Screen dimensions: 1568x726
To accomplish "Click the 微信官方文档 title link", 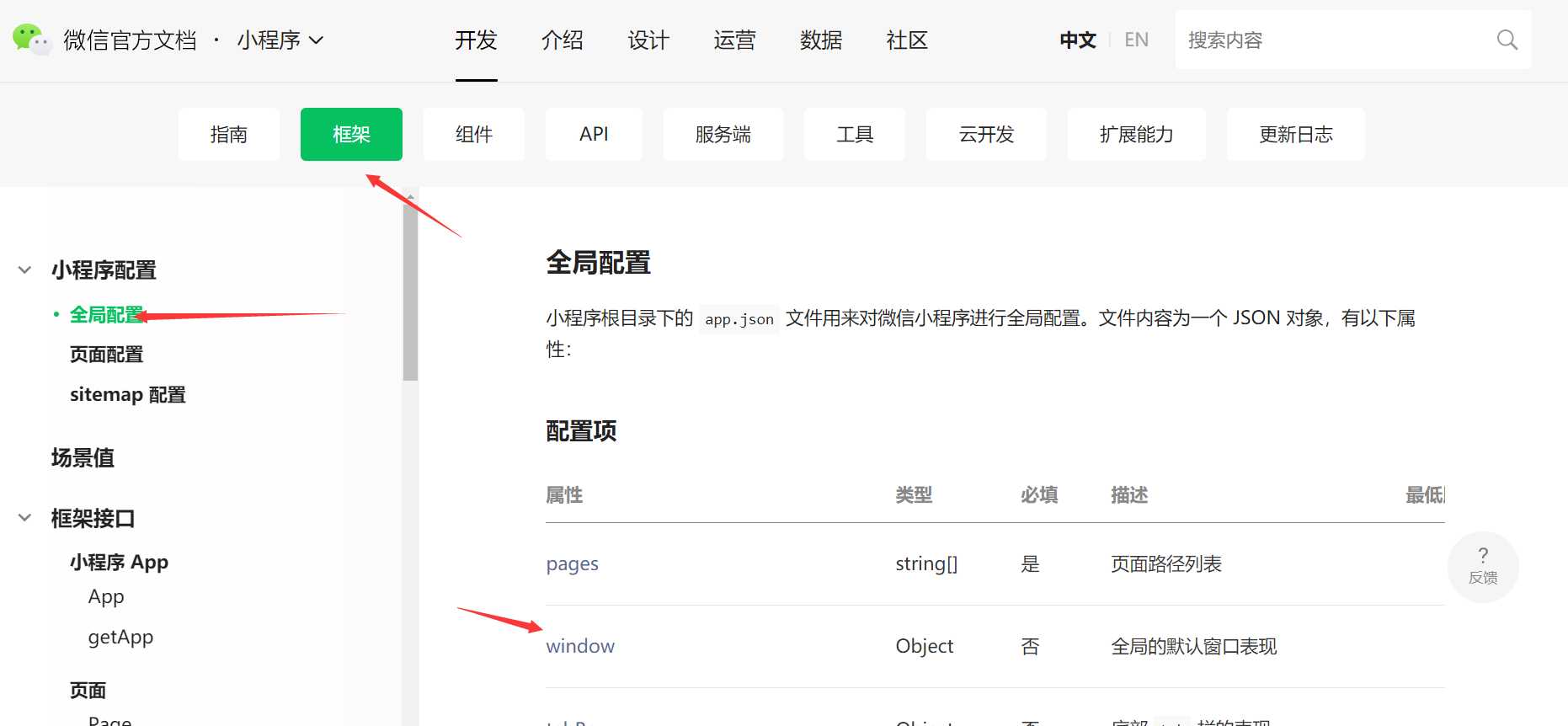I will click(131, 40).
